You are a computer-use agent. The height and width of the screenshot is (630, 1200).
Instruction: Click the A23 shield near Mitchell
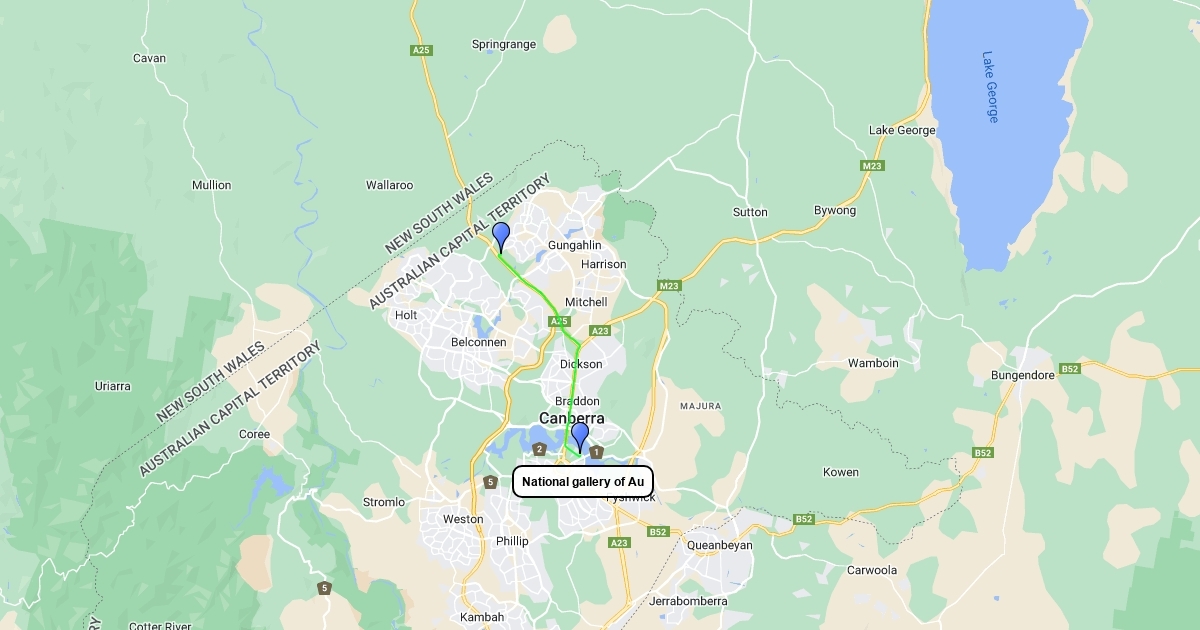600,330
